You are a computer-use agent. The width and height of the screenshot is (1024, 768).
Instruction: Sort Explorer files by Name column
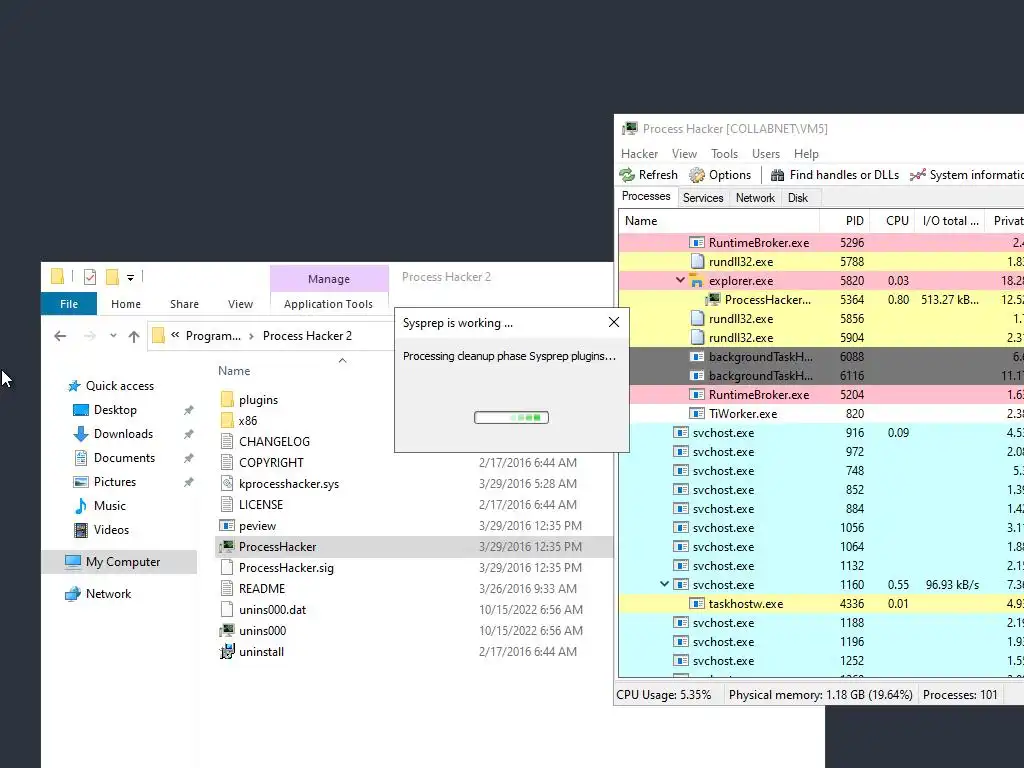[234, 370]
